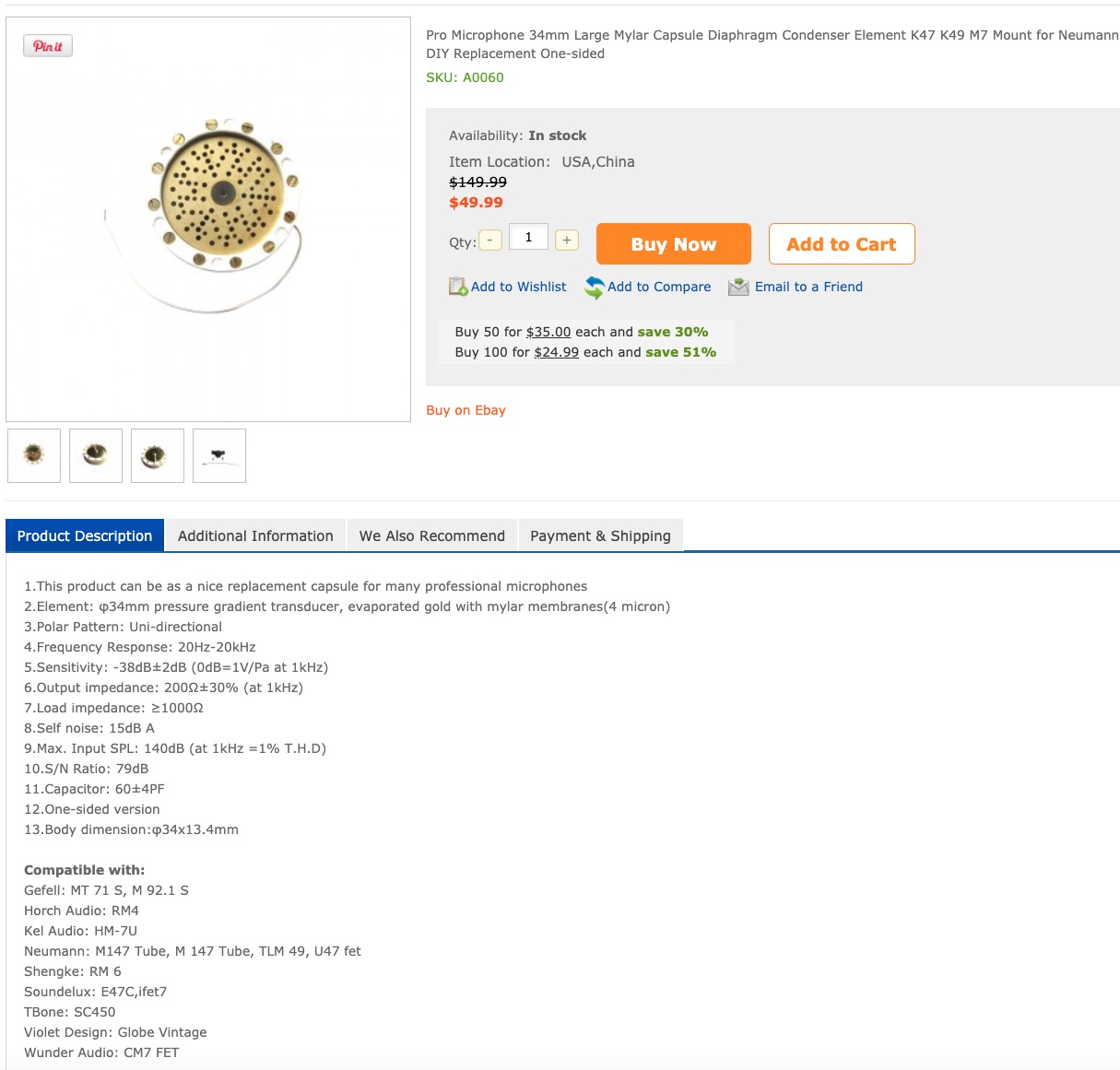Decrease quantity with the minus button

pyautogui.click(x=490, y=240)
